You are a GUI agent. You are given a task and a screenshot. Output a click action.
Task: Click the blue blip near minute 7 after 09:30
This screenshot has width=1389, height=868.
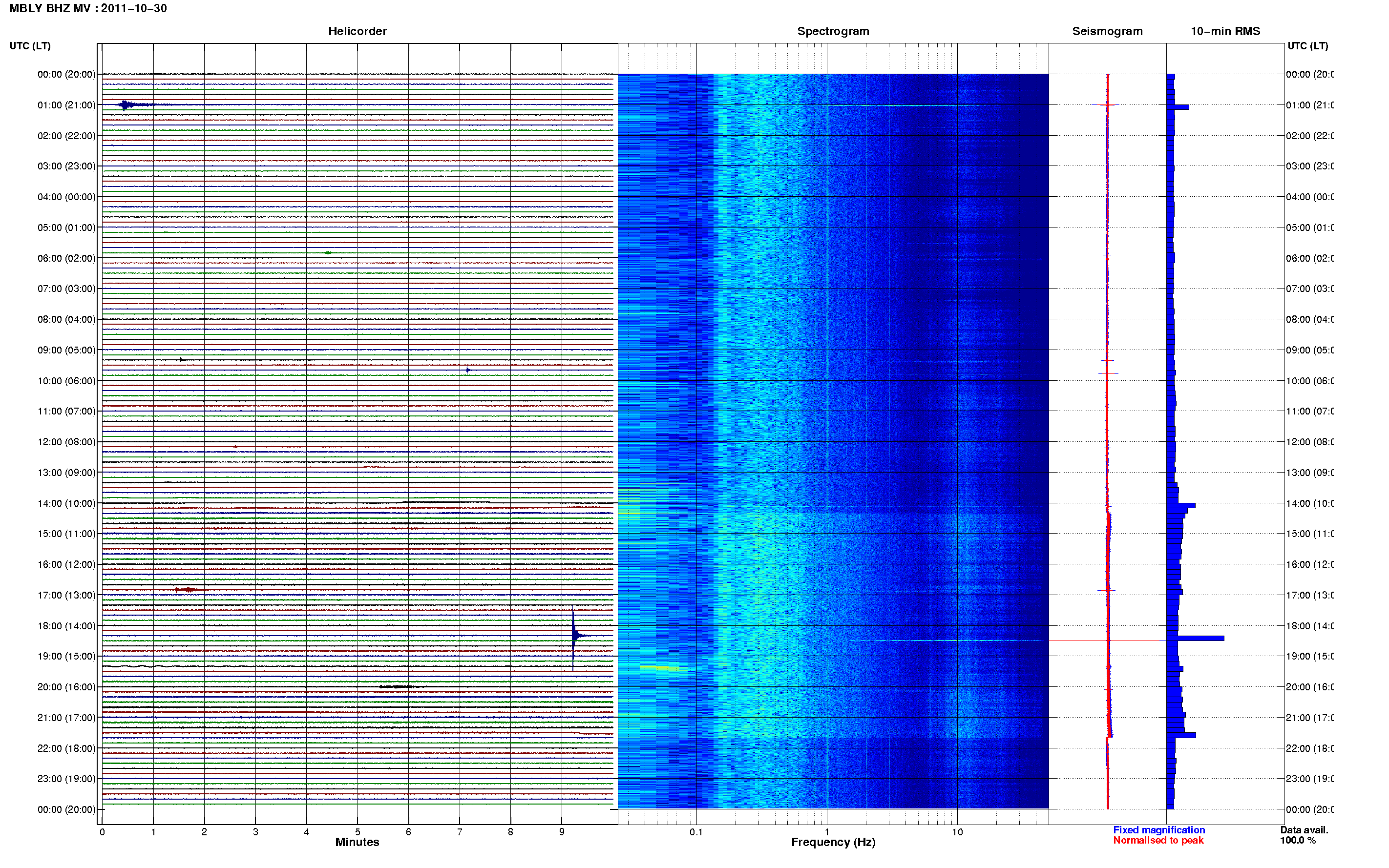point(468,370)
